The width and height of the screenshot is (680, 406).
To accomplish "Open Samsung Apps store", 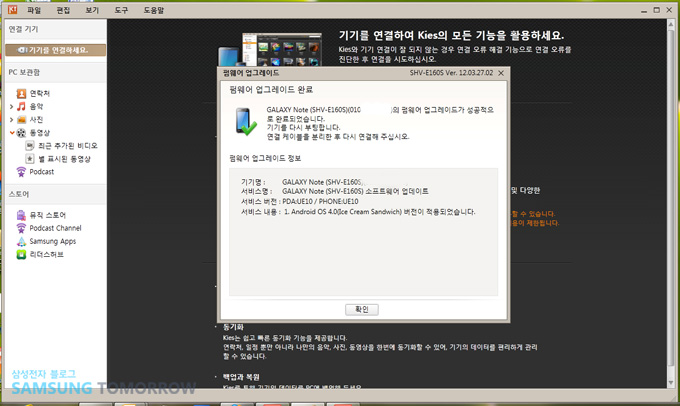I will tap(52, 241).
